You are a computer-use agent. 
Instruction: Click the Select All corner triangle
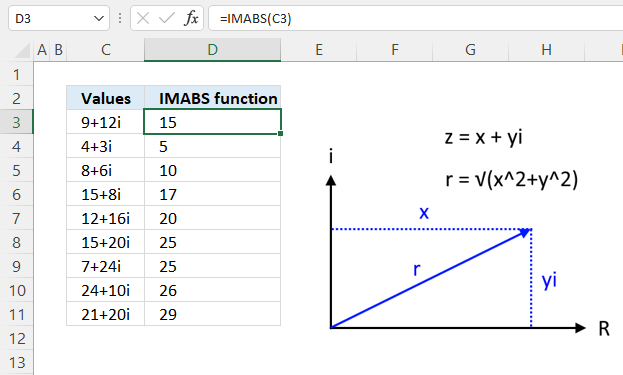(23, 50)
